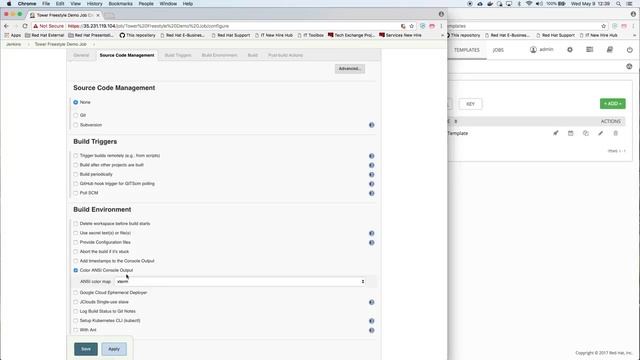Open help for JClouds Single-use slave
Screen dimensions: 640x360
coord(371,302)
